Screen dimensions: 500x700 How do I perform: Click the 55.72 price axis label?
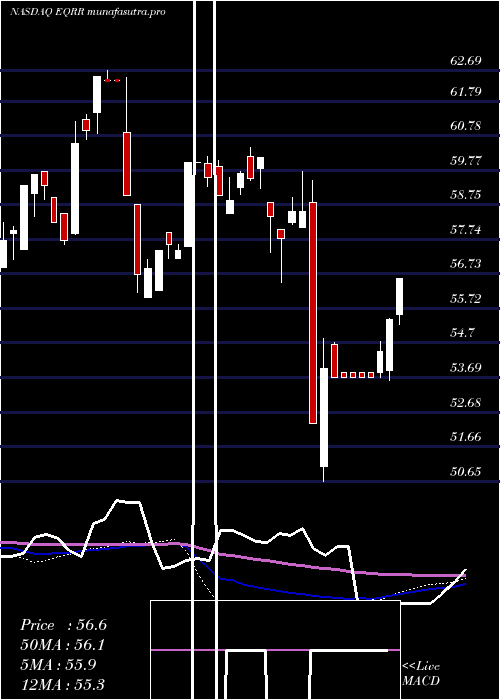click(466, 299)
